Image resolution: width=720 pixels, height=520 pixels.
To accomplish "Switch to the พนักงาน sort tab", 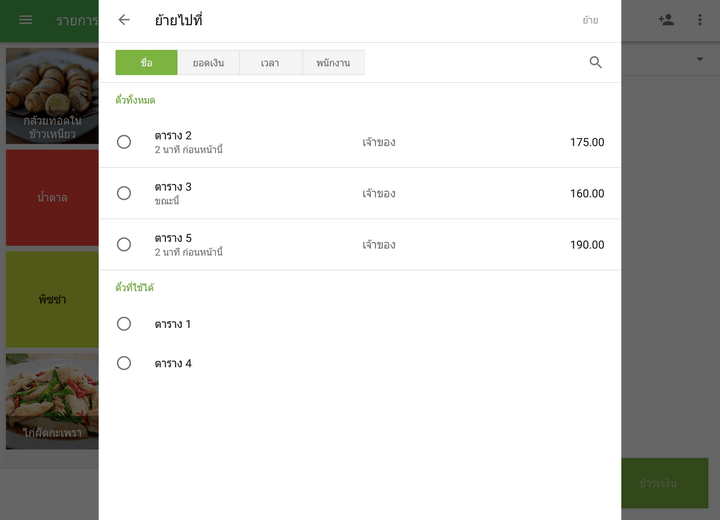I will point(333,63).
